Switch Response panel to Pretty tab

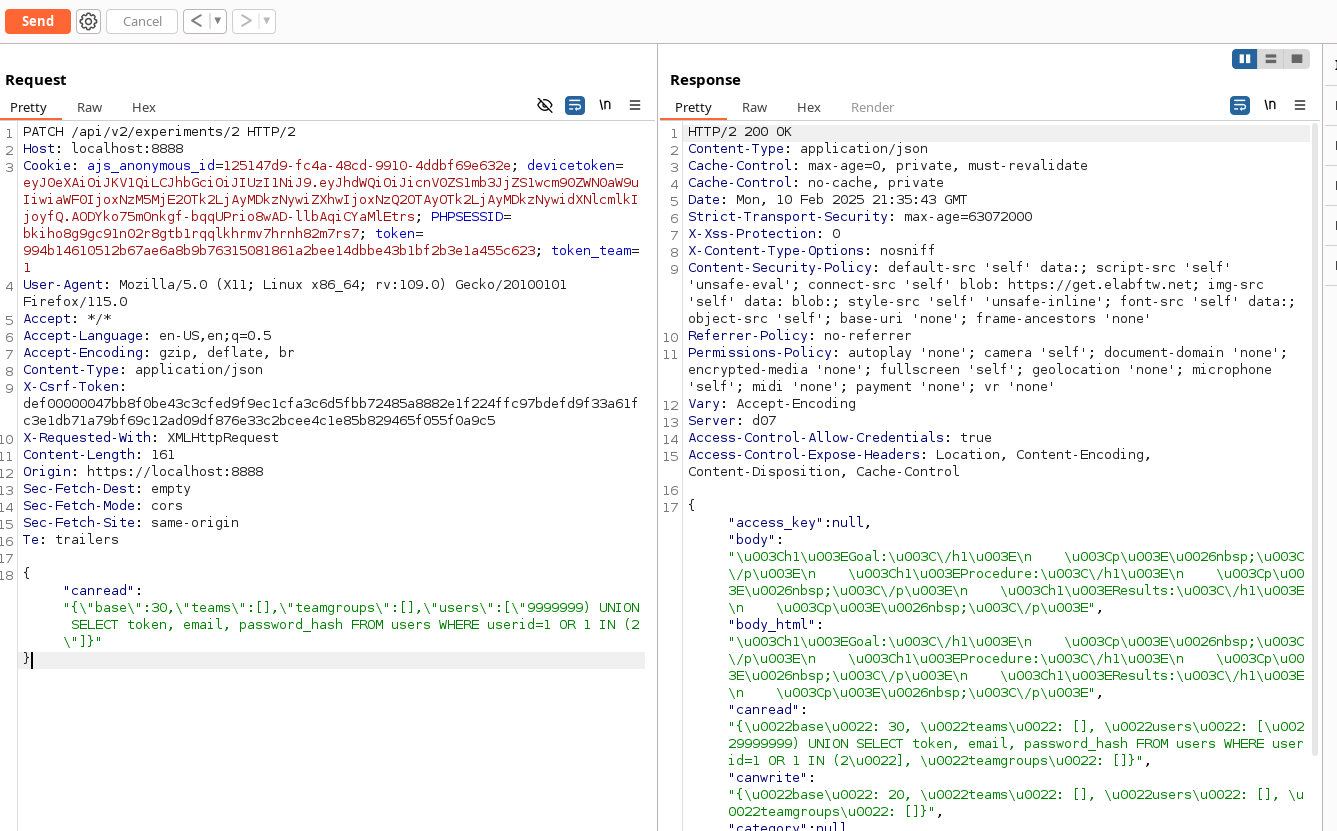(x=693, y=107)
